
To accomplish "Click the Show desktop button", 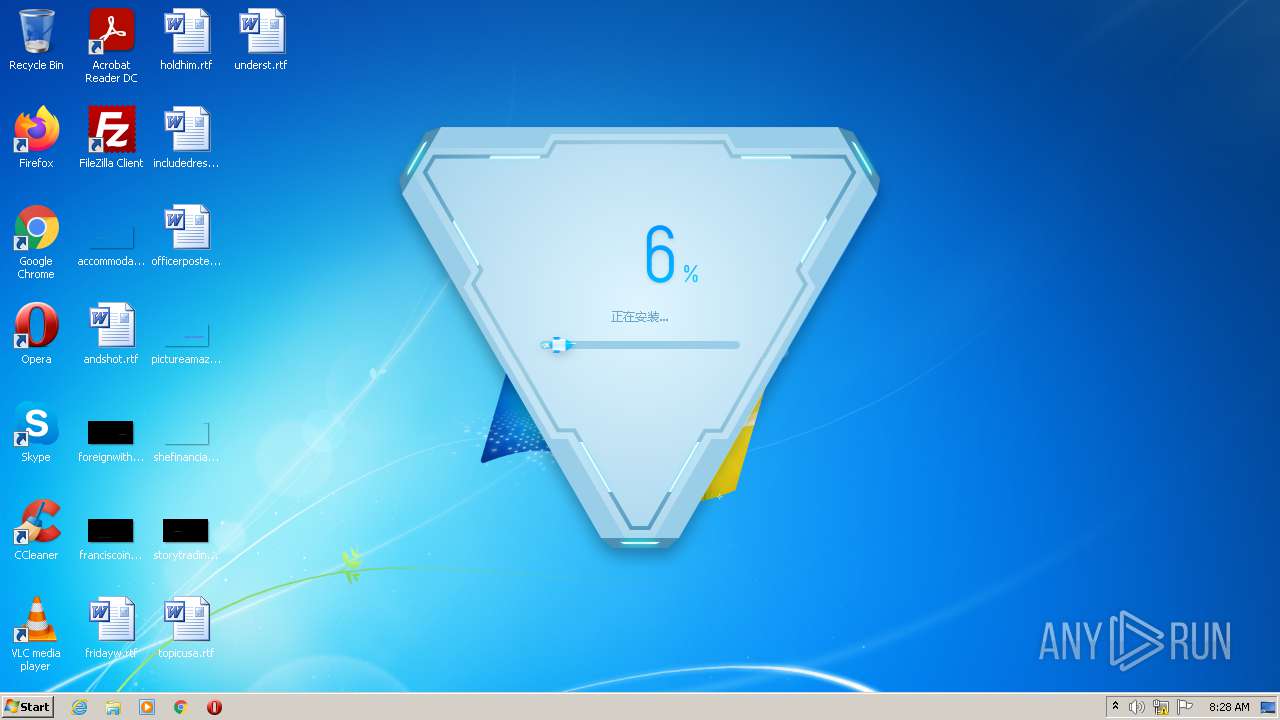I will tap(1268, 707).
